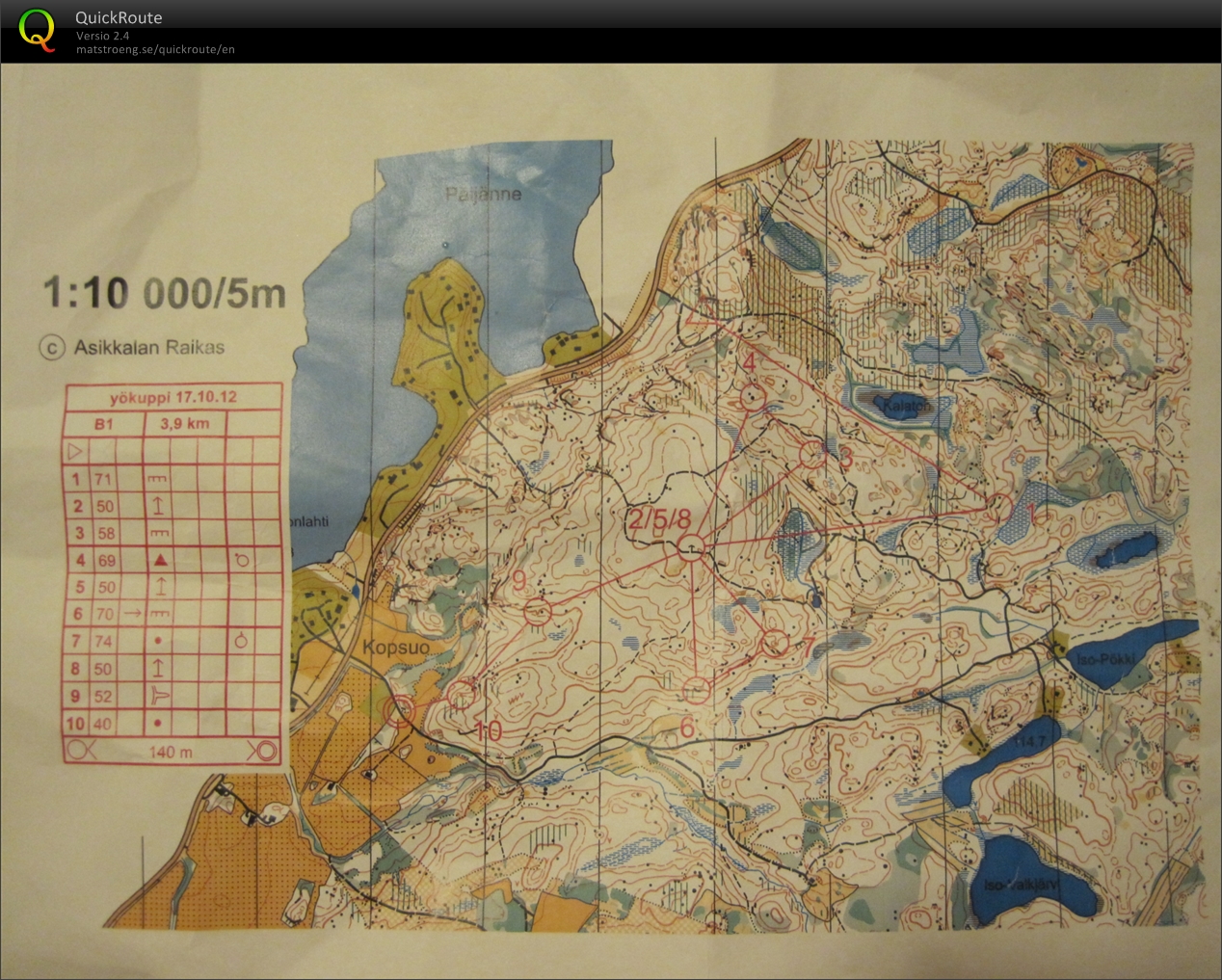Click the double-circle finish marker on map

pyautogui.click(x=399, y=711)
